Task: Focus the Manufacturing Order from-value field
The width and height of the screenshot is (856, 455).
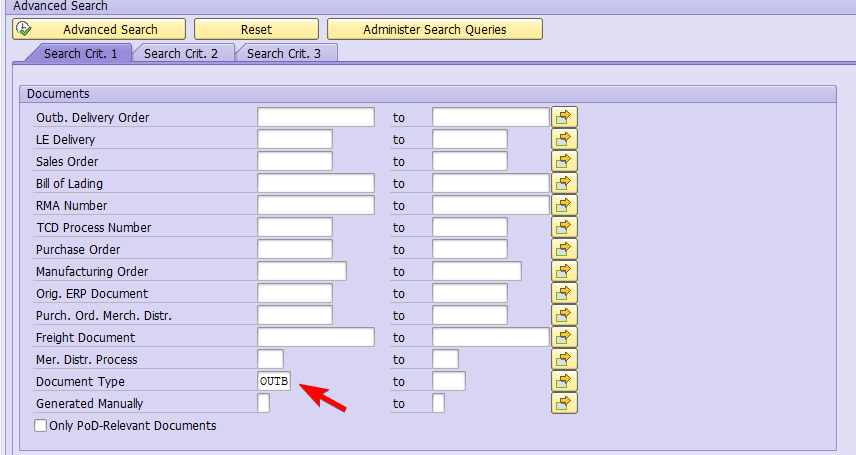Action: [301, 271]
